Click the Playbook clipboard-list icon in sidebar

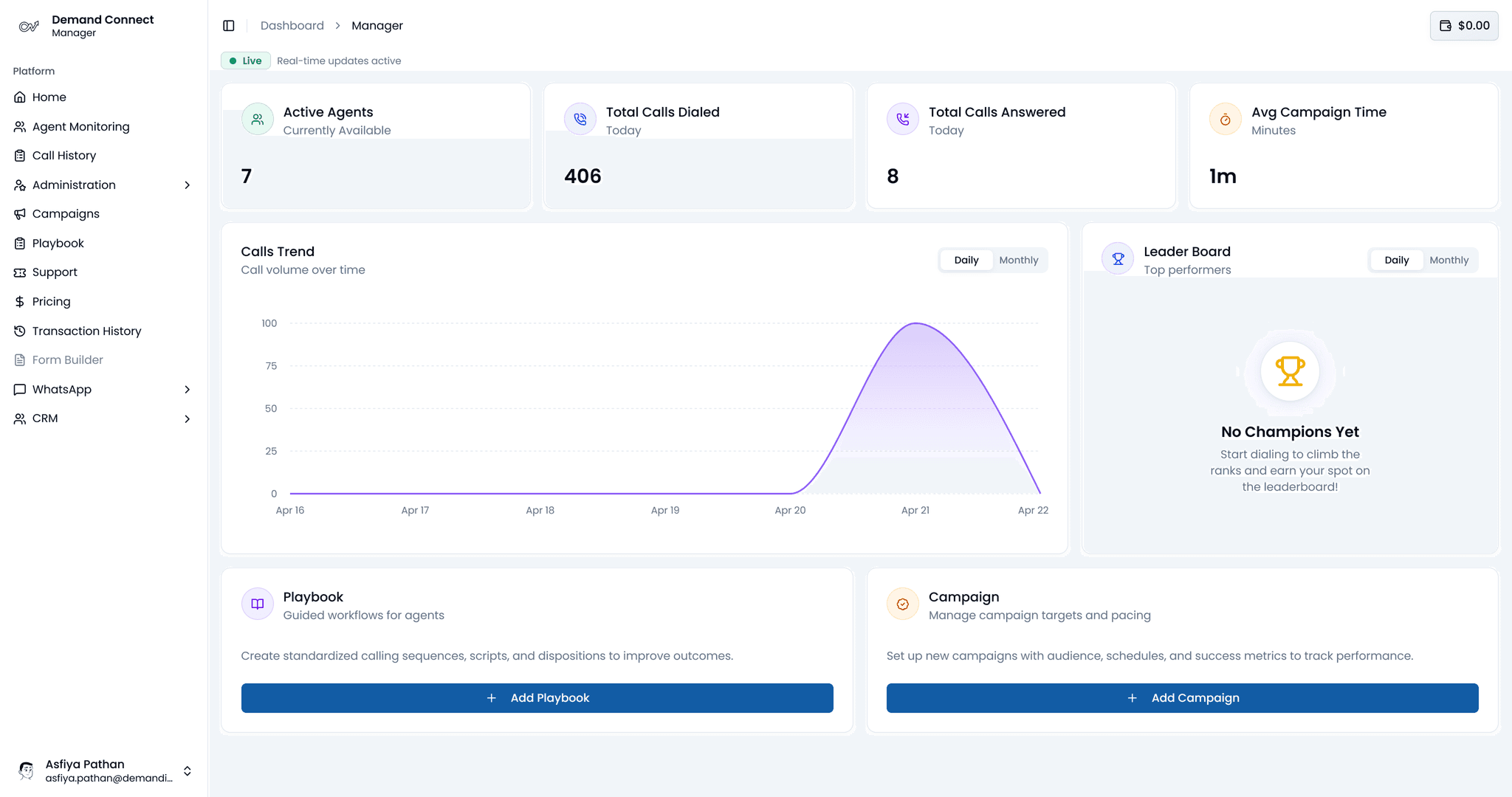pos(20,244)
